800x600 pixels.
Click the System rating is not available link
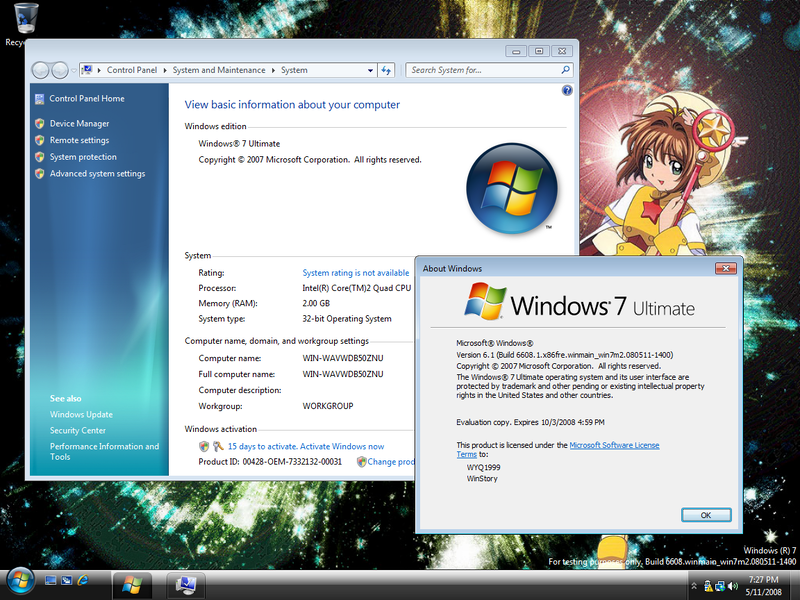coord(355,272)
